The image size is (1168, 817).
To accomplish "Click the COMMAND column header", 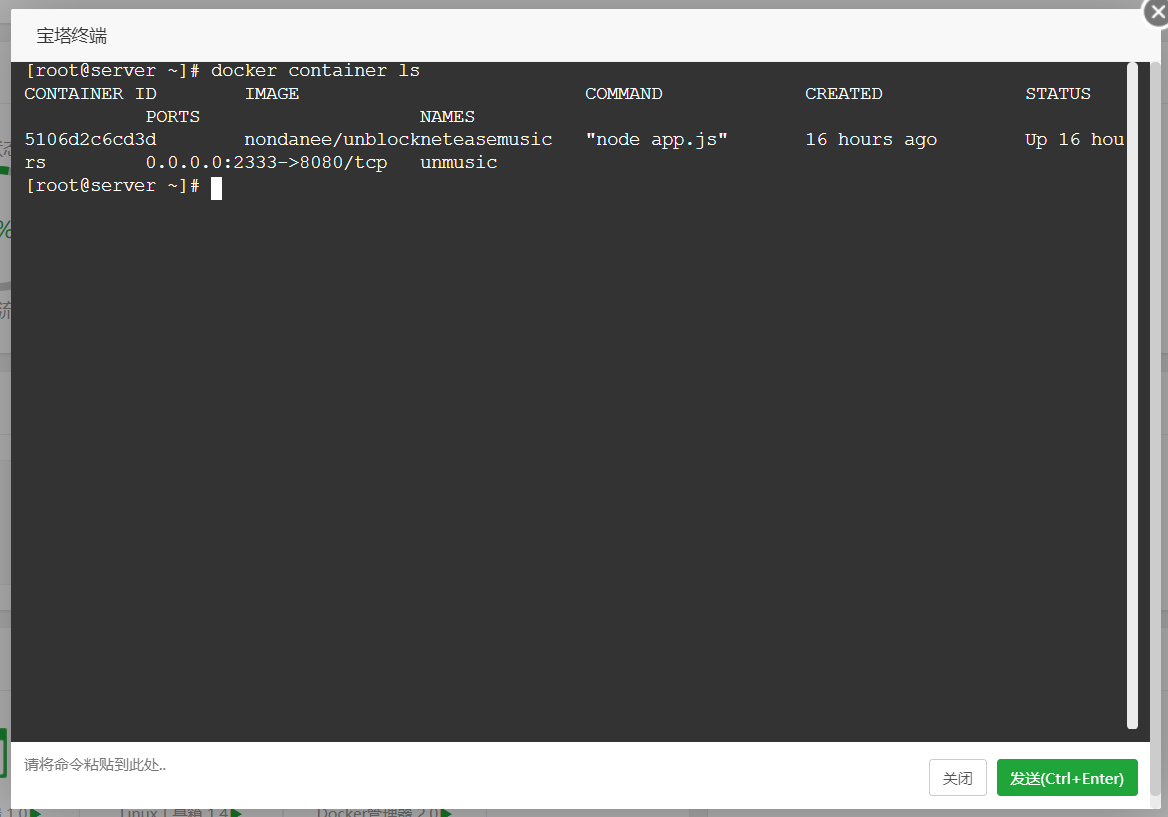I will click(623, 94).
